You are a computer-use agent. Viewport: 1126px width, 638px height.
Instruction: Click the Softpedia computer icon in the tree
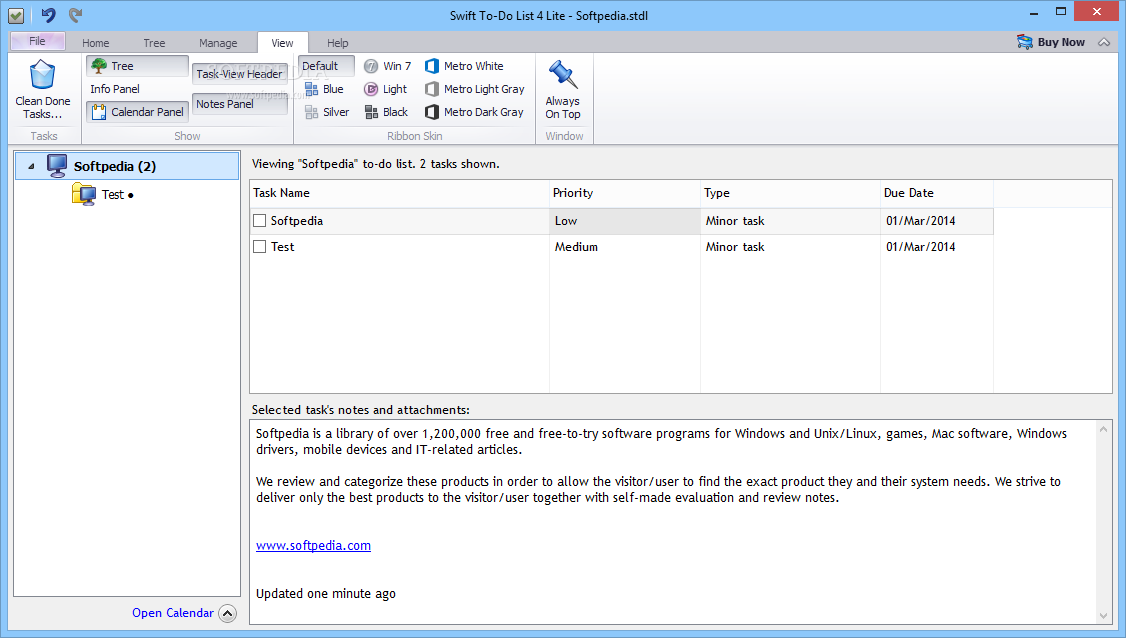coord(57,165)
